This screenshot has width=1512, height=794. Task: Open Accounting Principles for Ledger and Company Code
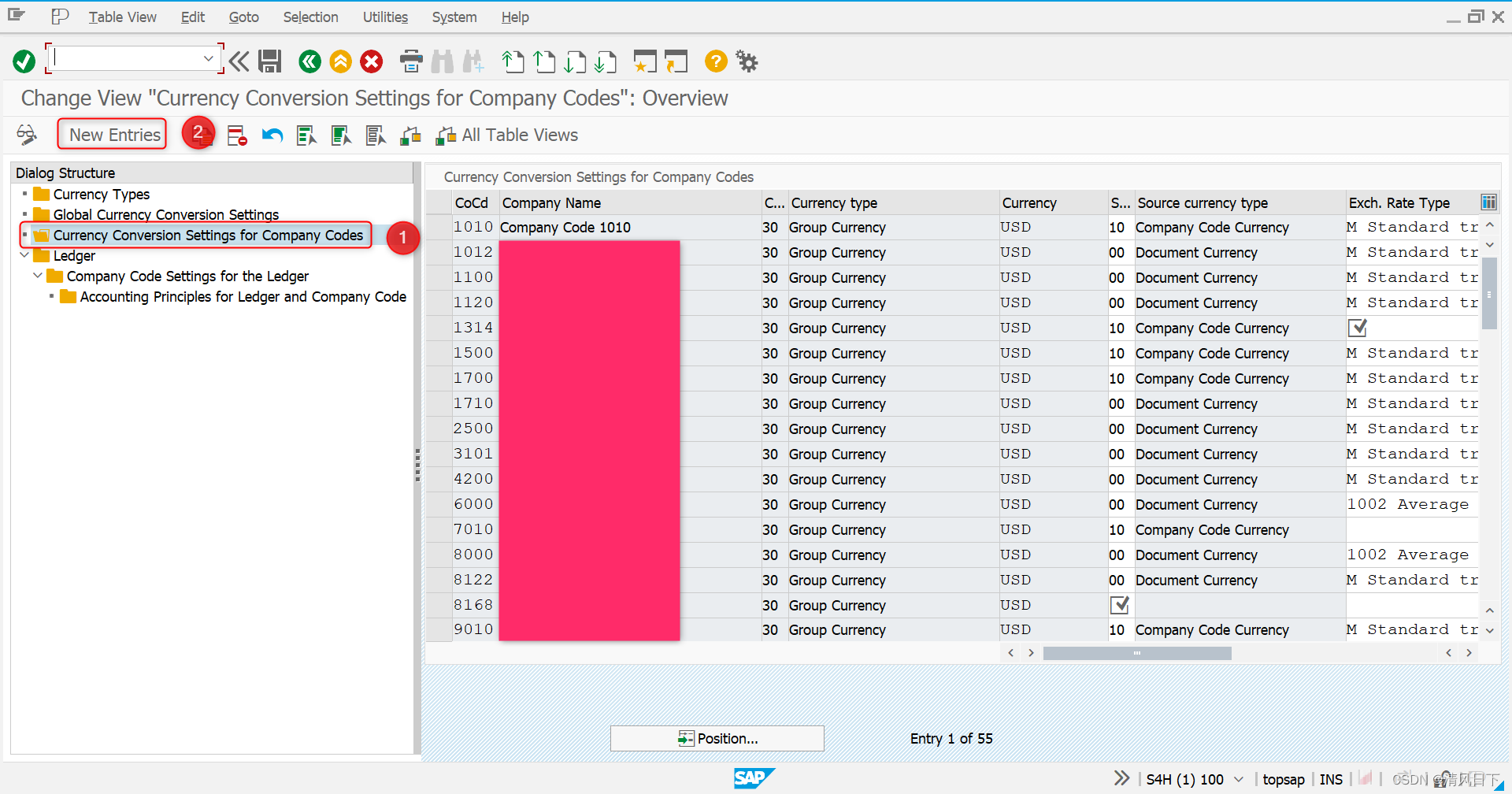pos(243,296)
